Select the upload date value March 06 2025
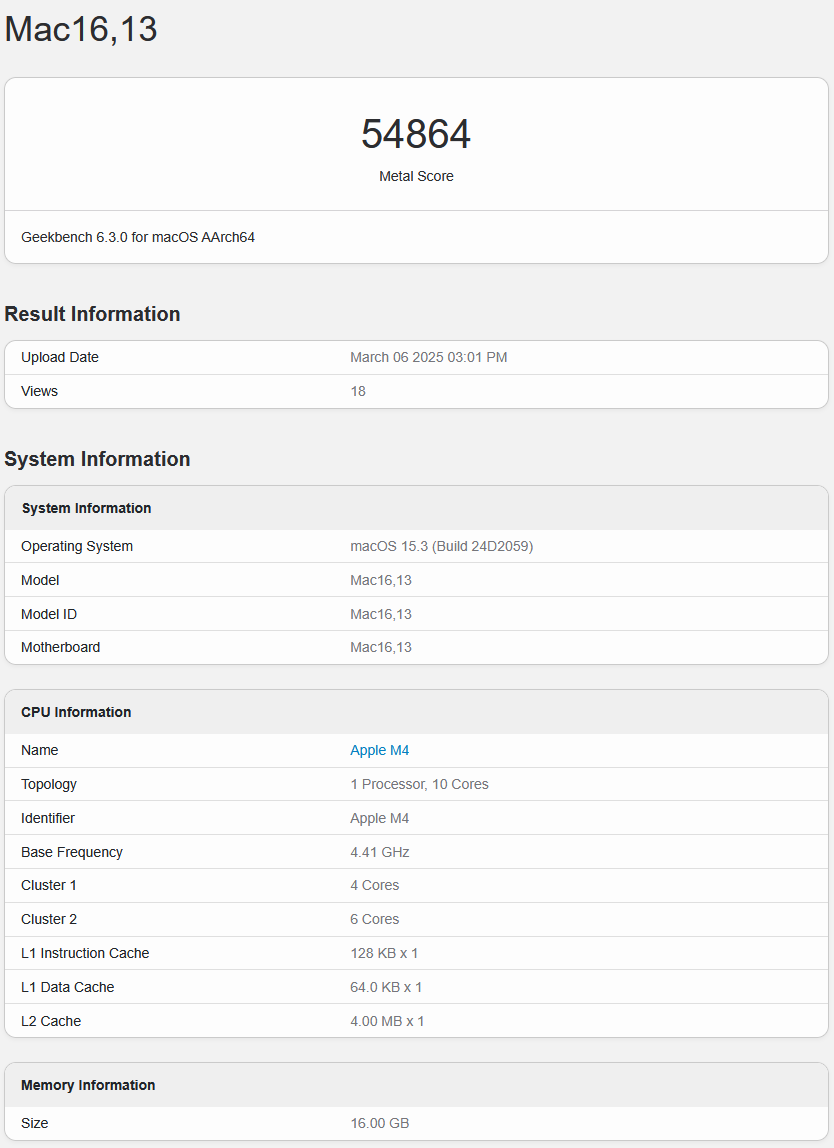 (428, 357)
